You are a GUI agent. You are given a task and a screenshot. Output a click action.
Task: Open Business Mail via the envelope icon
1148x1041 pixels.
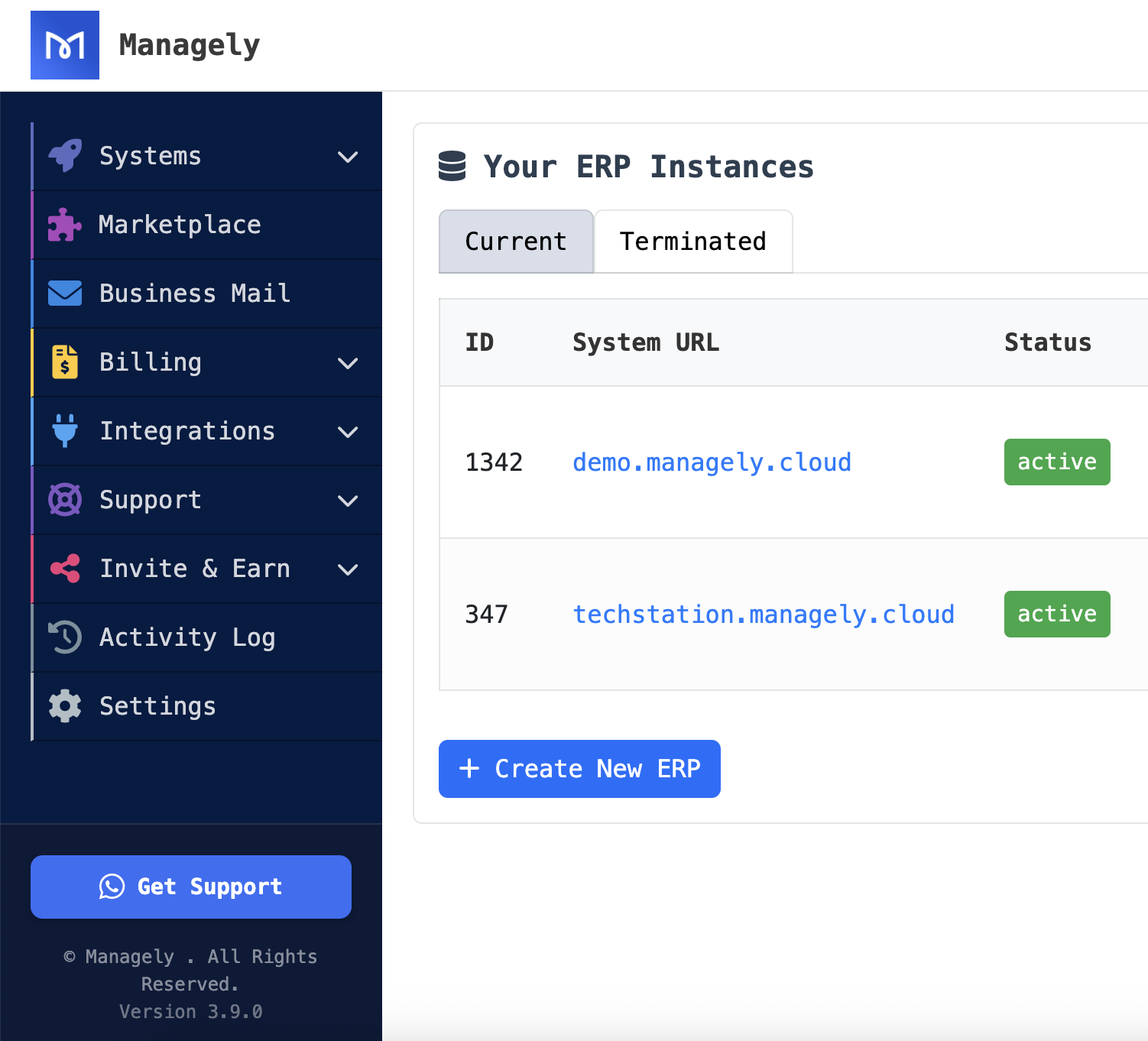click(x=65, y=293)
